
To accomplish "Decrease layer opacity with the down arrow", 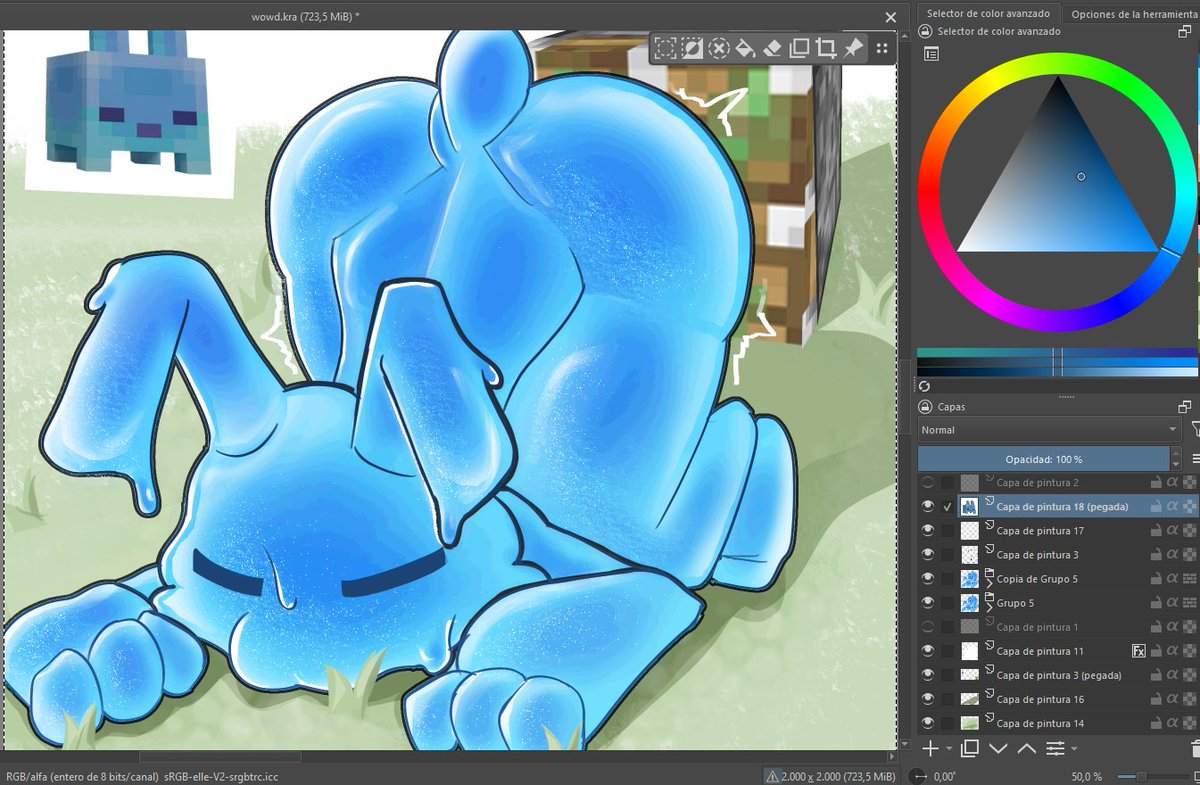I will point(1176,465).
